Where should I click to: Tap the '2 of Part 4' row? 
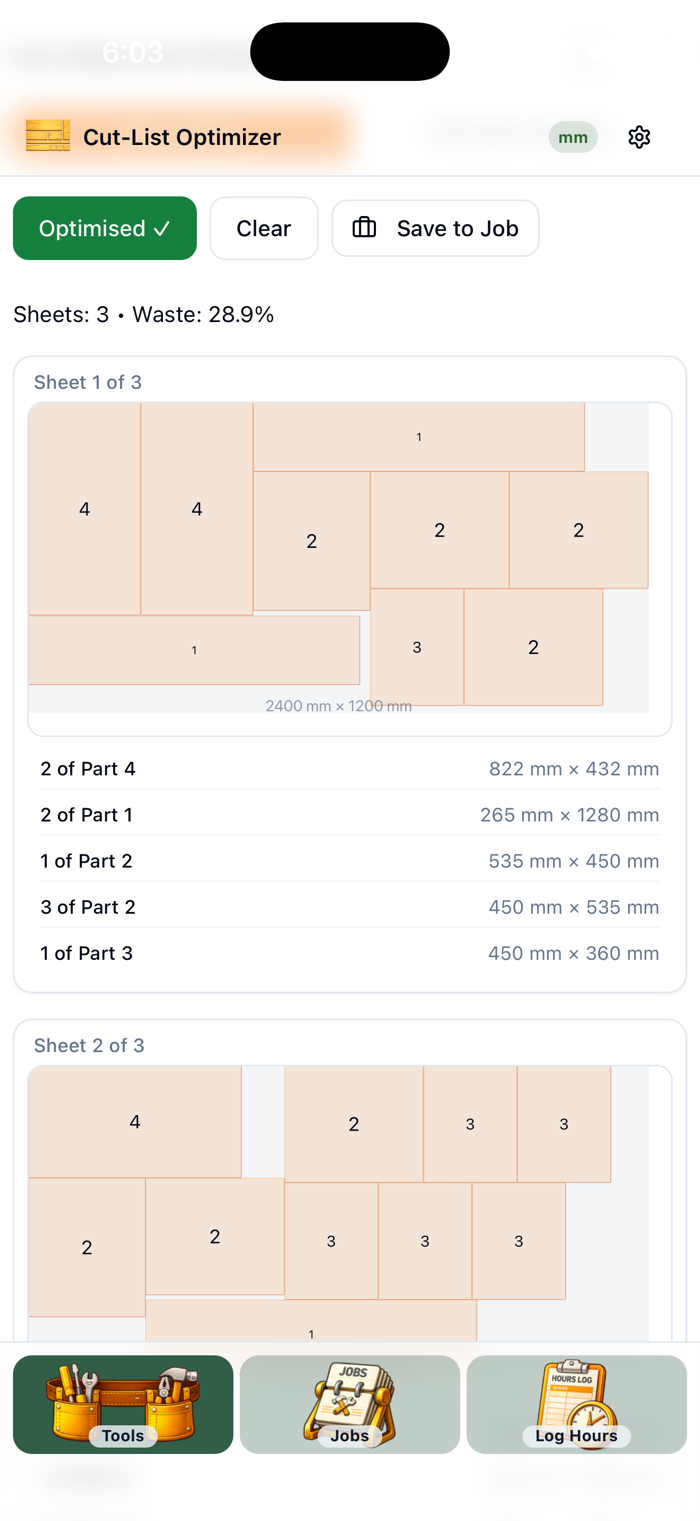350,769
